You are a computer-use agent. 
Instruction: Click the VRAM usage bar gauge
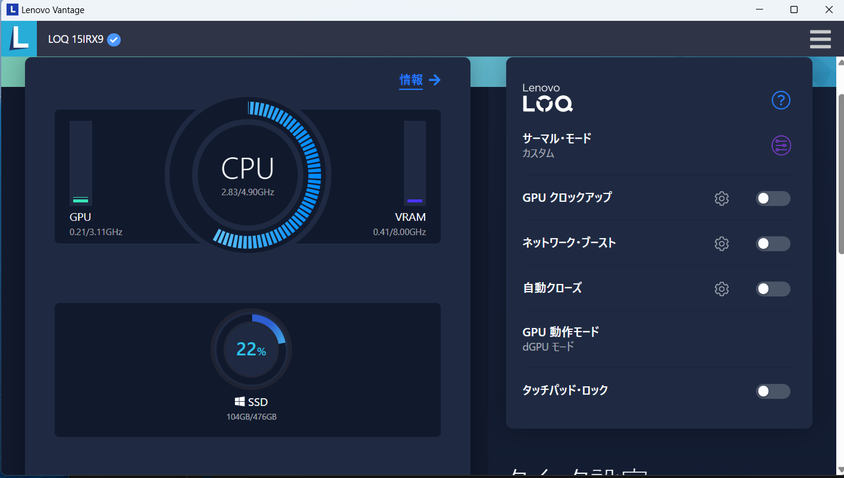(x=414, y=163)
